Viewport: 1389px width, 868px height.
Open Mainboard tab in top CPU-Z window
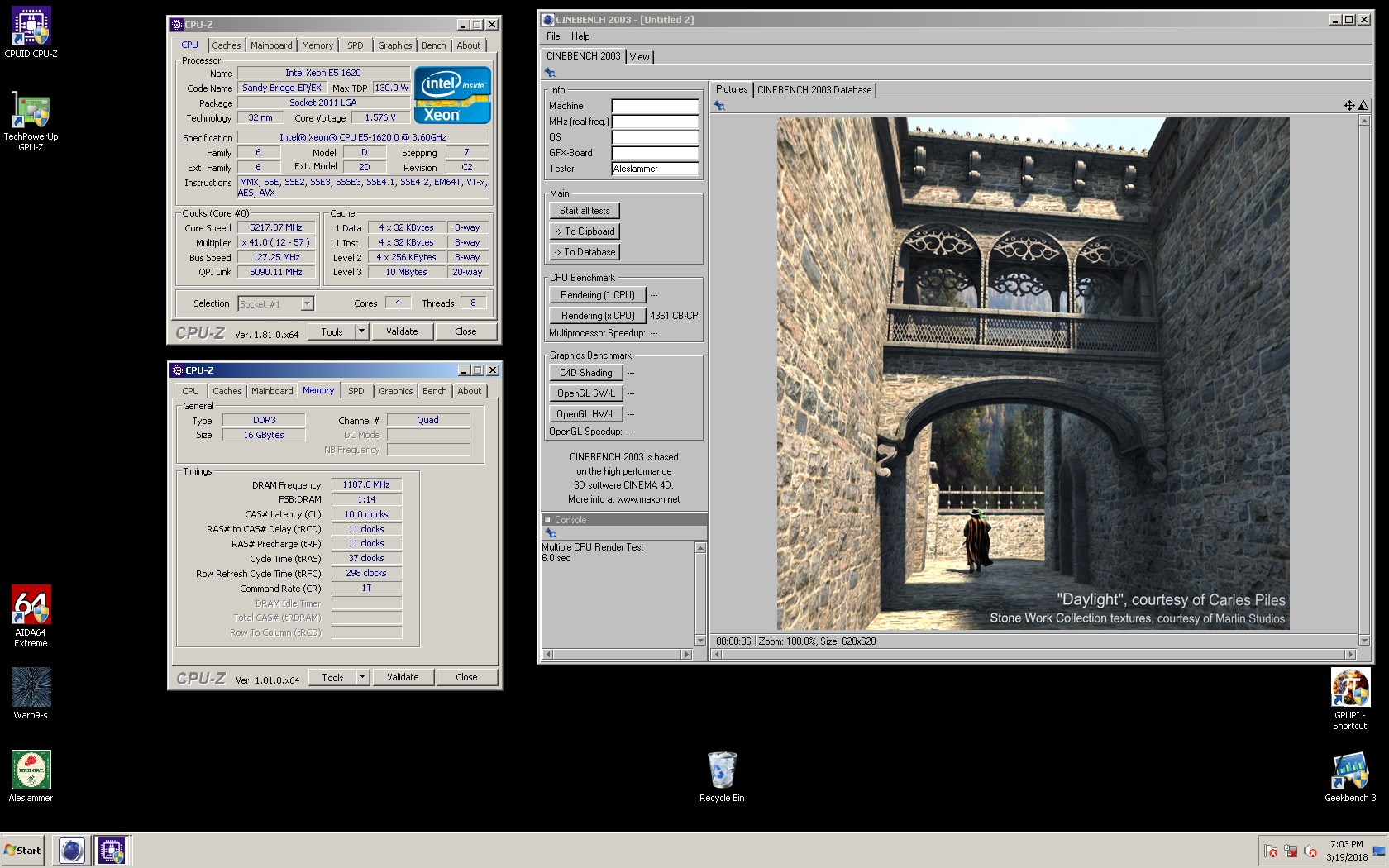coord(271,45)
